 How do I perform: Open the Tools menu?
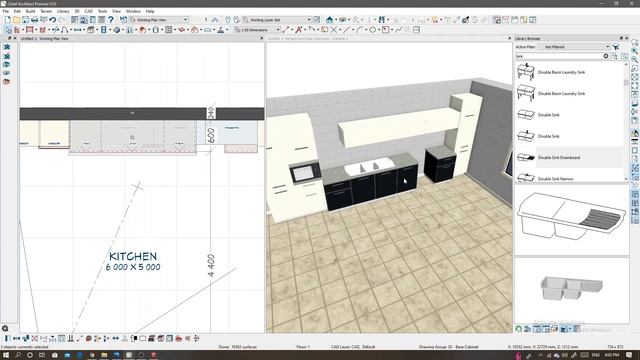(x=102, y=11)
